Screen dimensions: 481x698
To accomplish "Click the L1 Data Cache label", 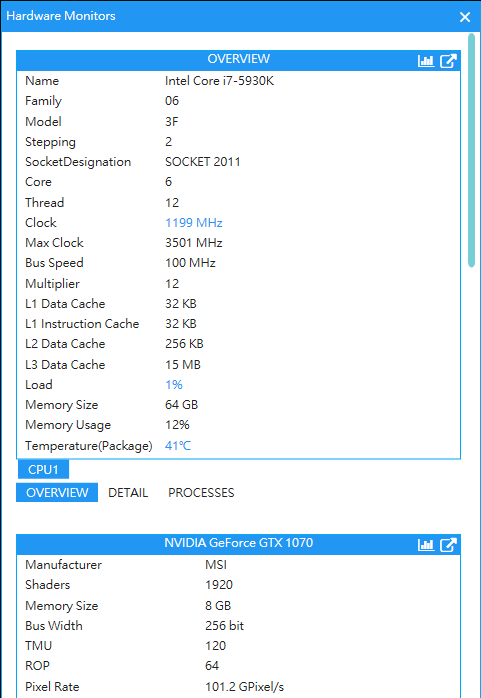I will coord(65,304).
